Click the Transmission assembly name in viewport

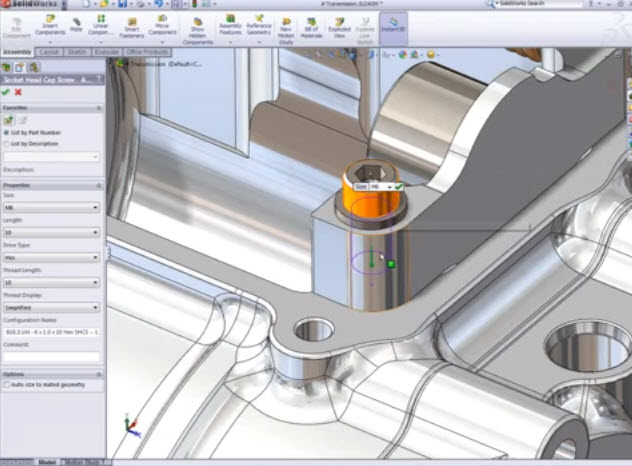[166, 64]
